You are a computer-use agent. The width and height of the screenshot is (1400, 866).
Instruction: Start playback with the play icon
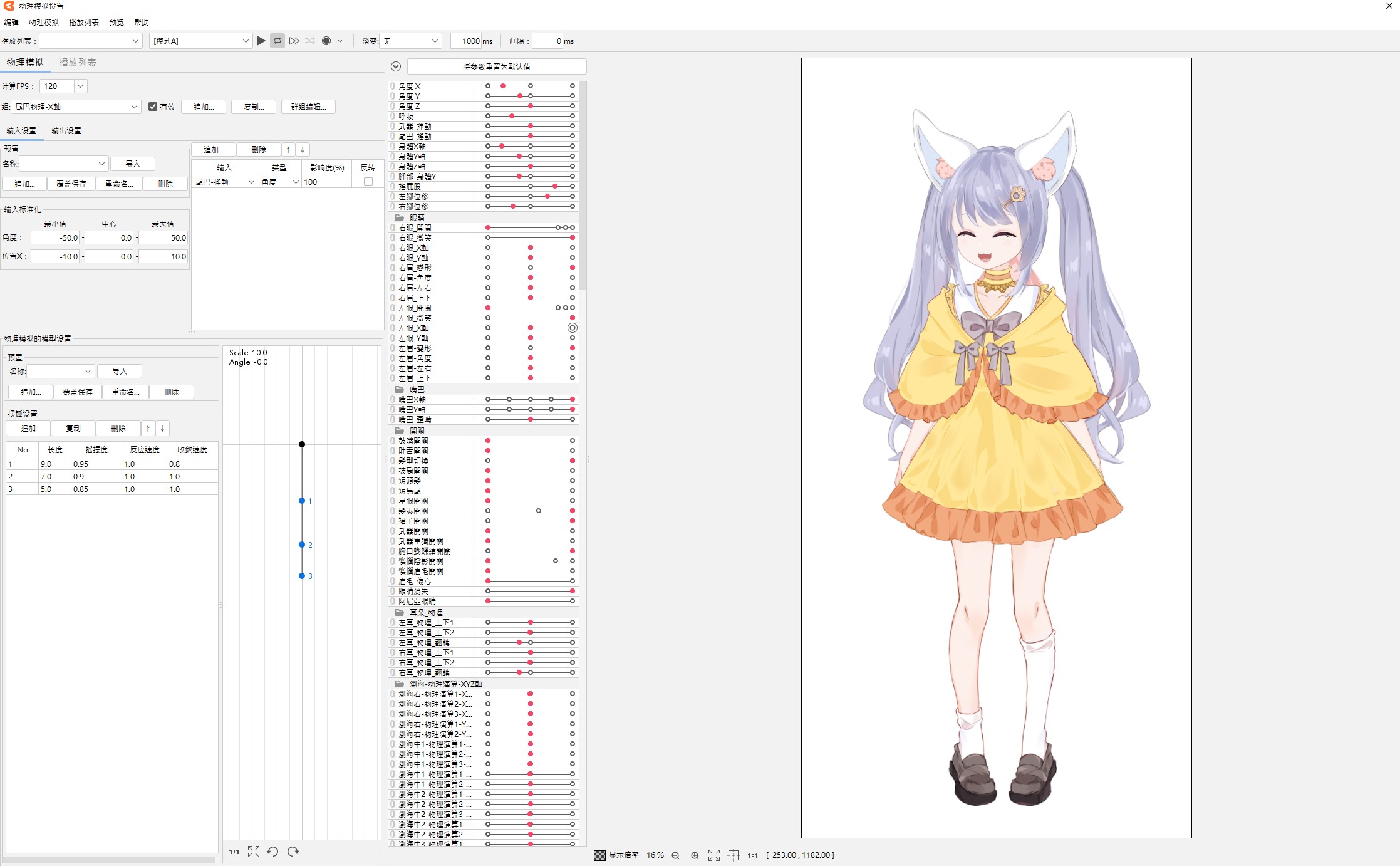[261, 41]
